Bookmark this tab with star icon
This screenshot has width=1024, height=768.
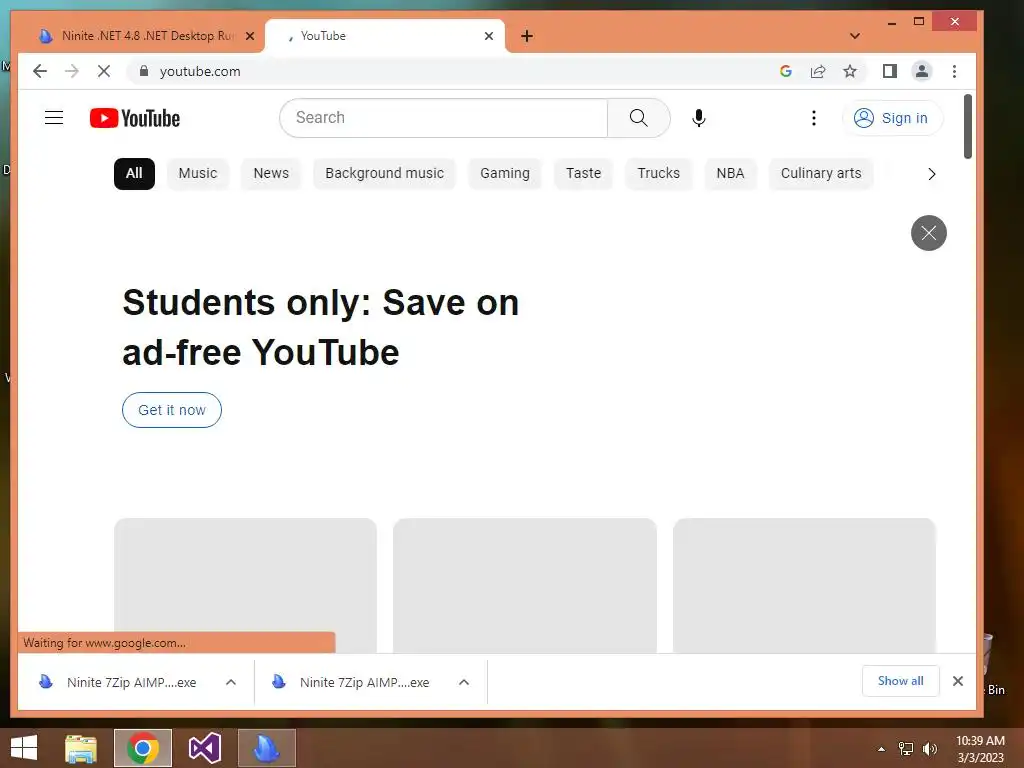tap(850, 71)
